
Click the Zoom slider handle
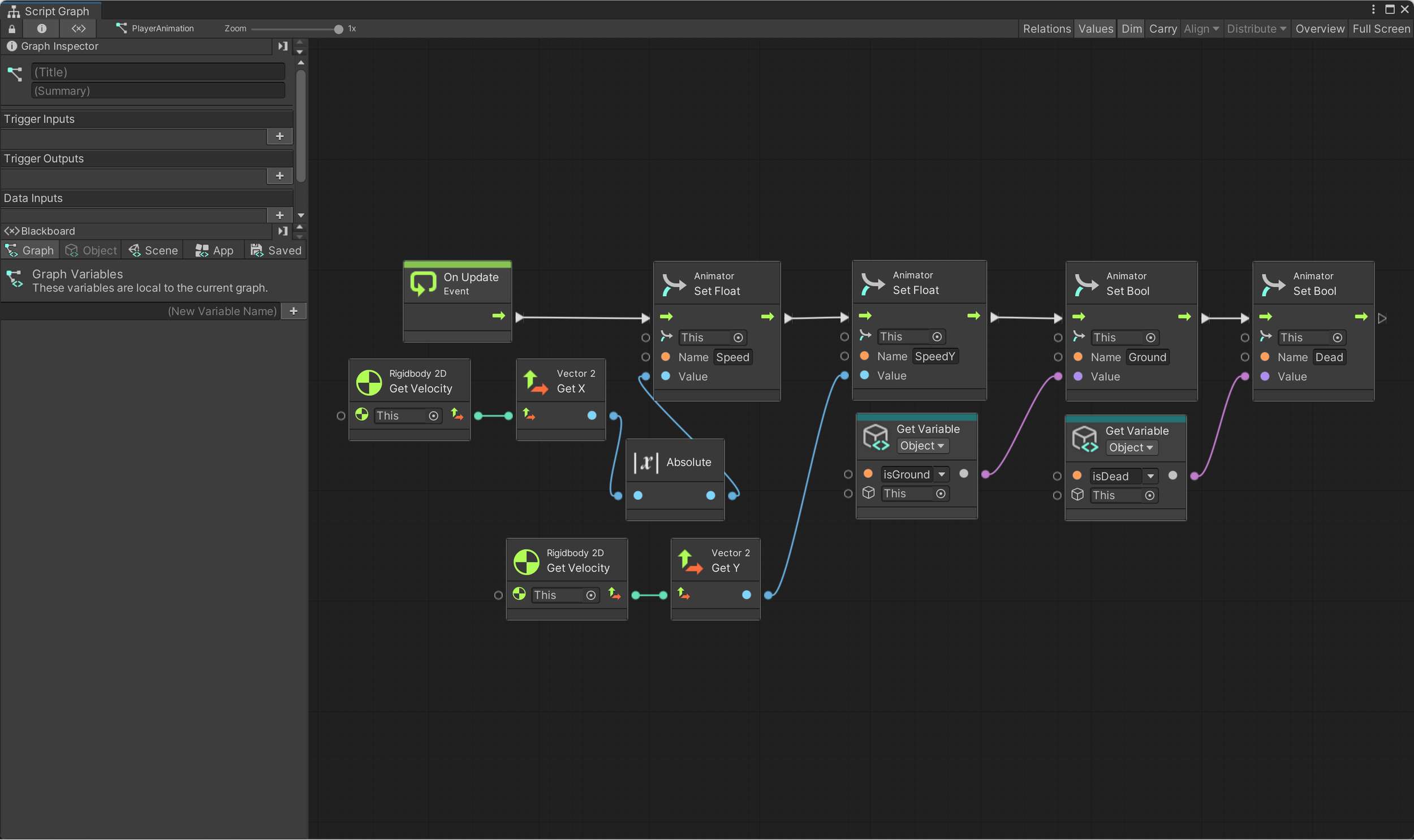point(339,29)
